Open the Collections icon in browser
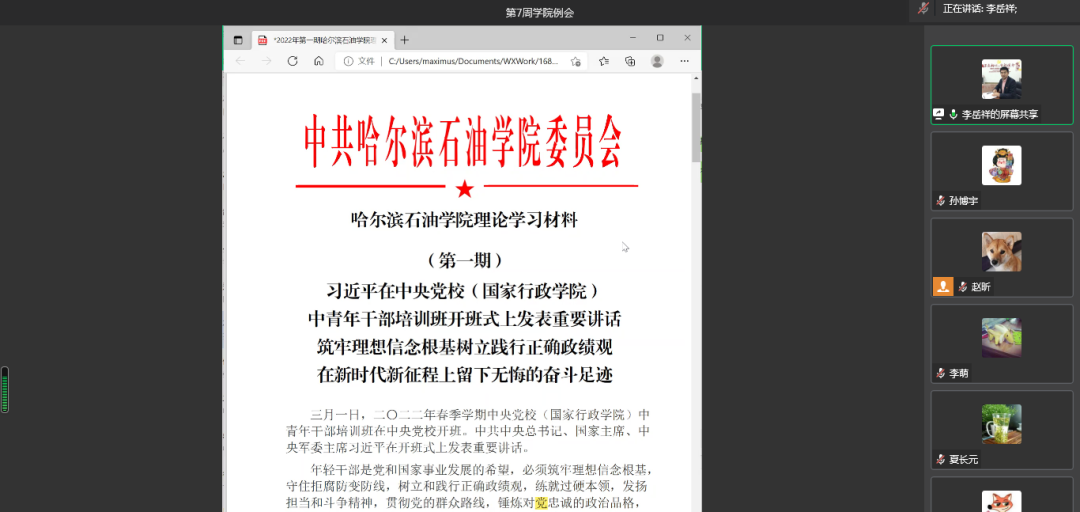Viewport: 1080px width, 512px height. pos(630,61)
